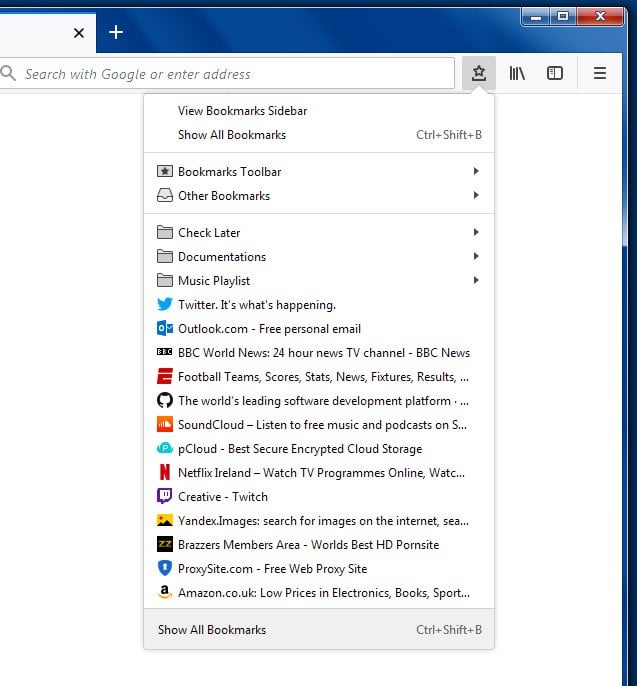
Task: Open Outlook.com - Free personal email bookmark
Action: coord(319,329)
